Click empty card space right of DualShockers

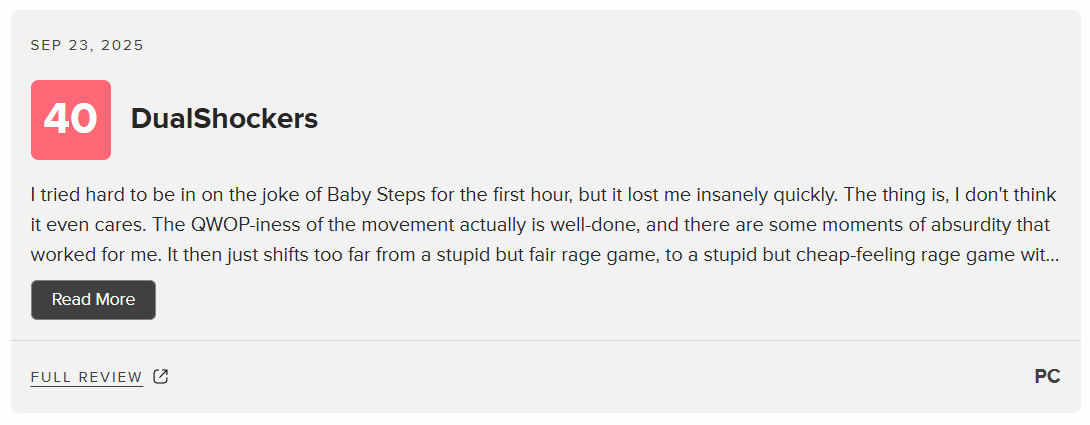click(x=695, y=120)
